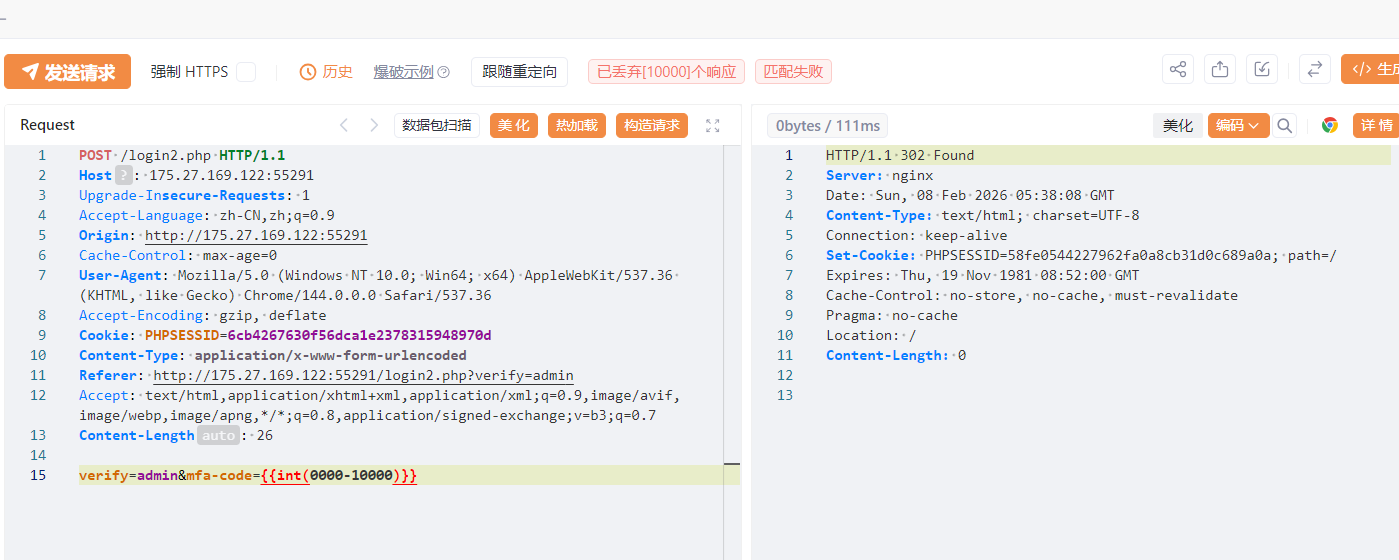The width and height of the screenshot is (1399, 560).
Task: Click the import icon beside export
Action: (x=1262, y=70)
